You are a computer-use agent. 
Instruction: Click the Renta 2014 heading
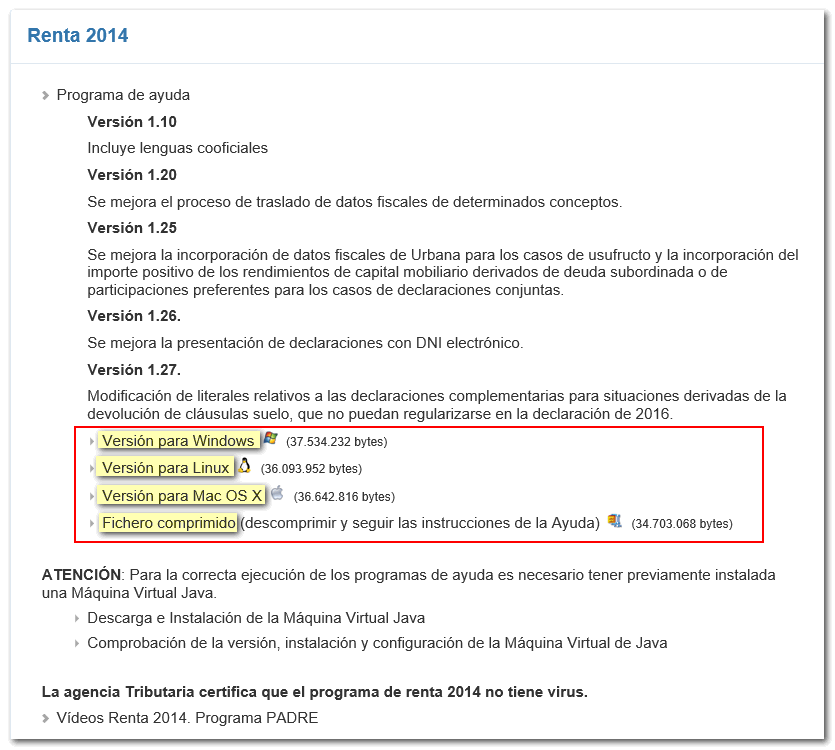pyautogui.click(x=78, y=36)
